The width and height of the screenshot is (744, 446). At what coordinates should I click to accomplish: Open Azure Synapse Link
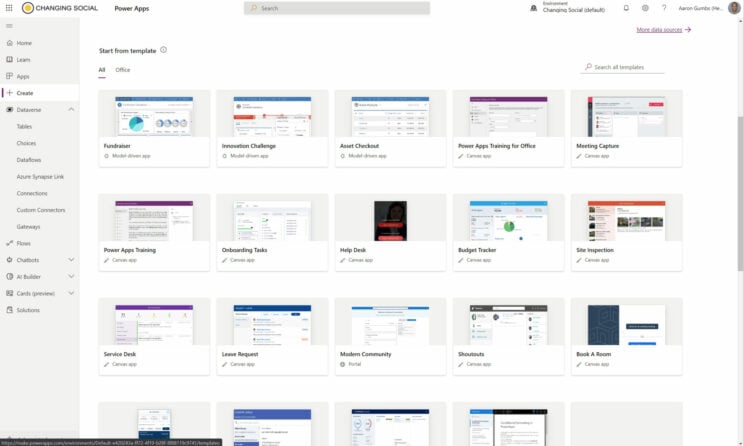coord(40,177)
